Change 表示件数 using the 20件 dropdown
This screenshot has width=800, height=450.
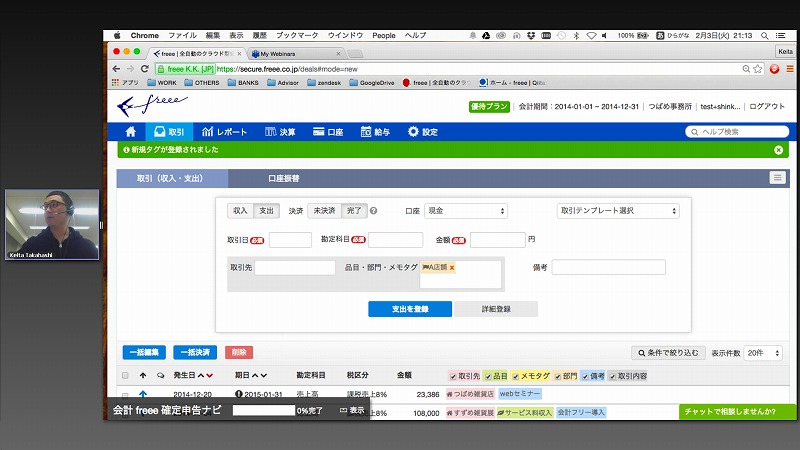pos(763,353)
